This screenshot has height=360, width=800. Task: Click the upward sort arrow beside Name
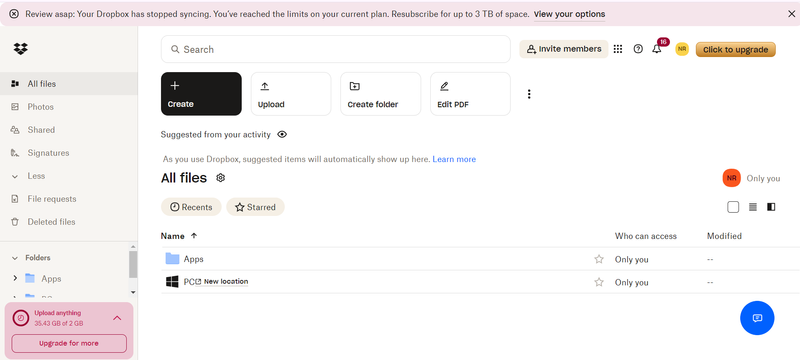[194, 236]
